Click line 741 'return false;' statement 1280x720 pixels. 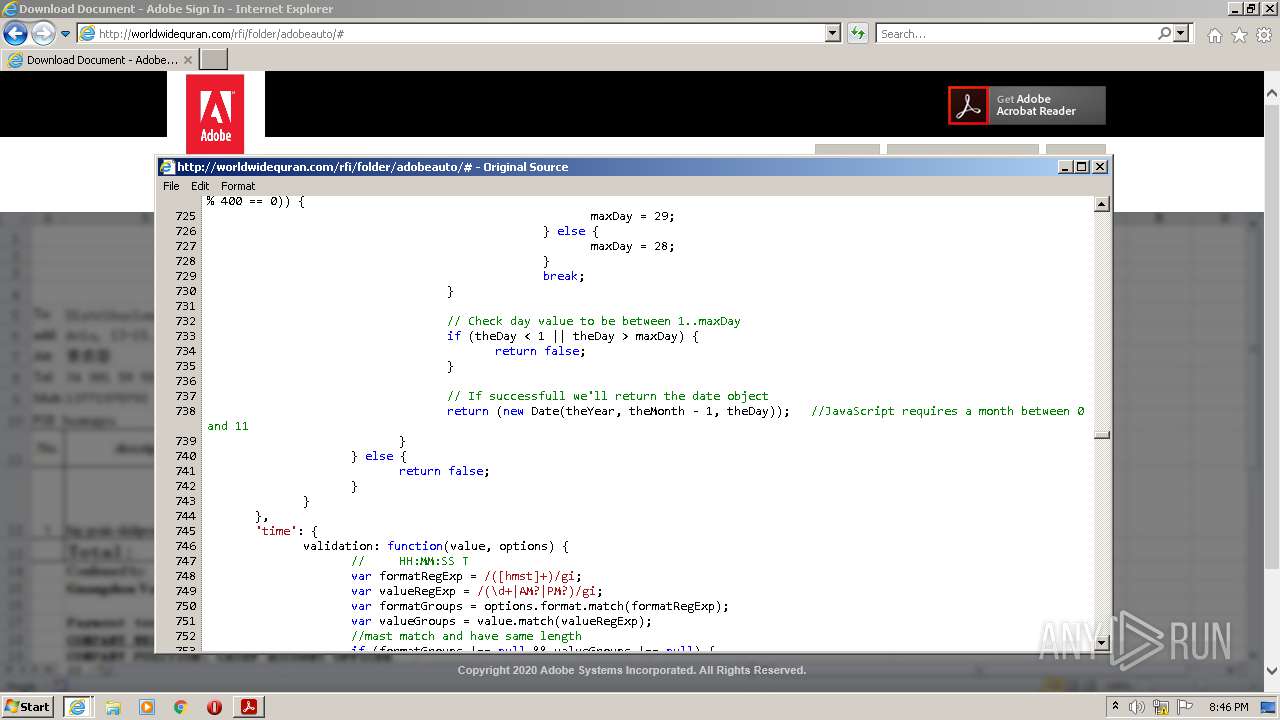click(x=444, y=471)
